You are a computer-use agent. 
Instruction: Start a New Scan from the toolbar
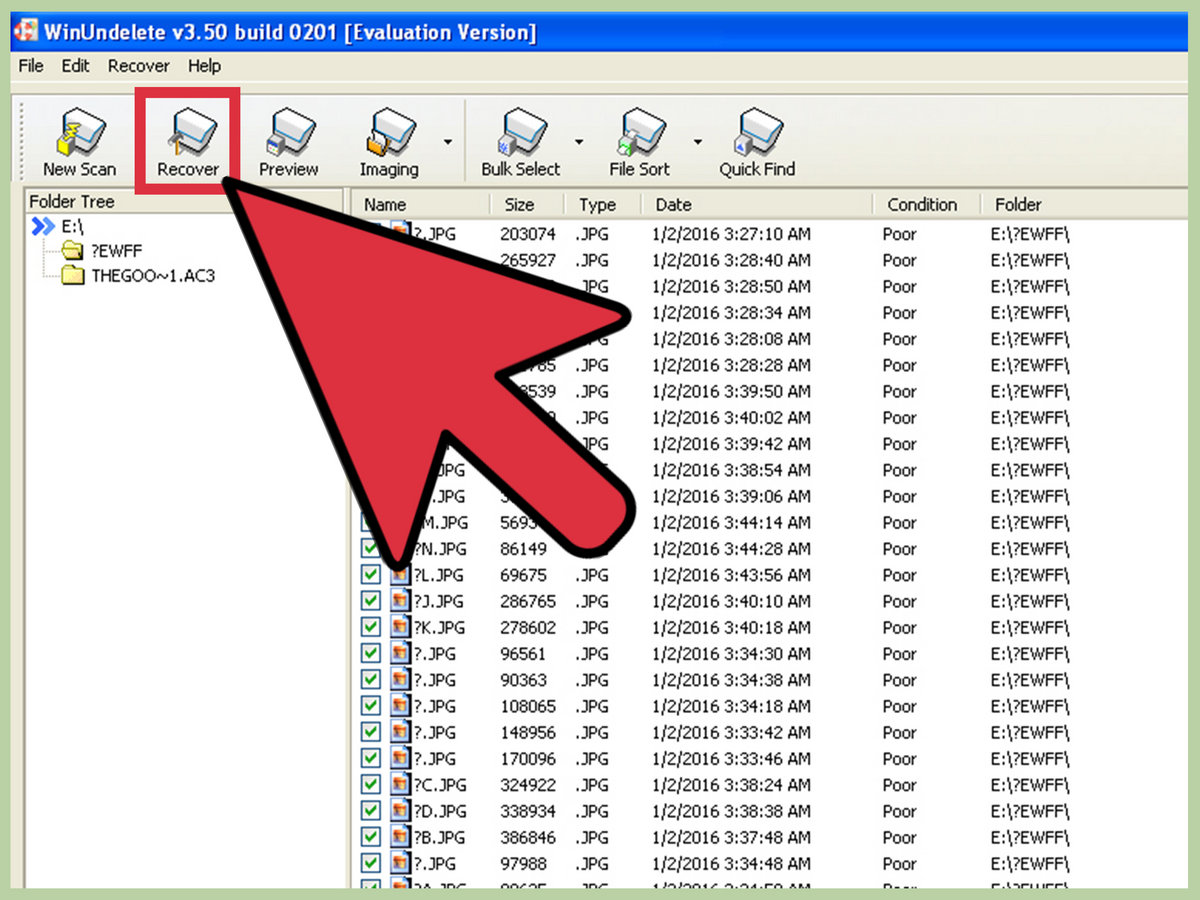point(79,143)
